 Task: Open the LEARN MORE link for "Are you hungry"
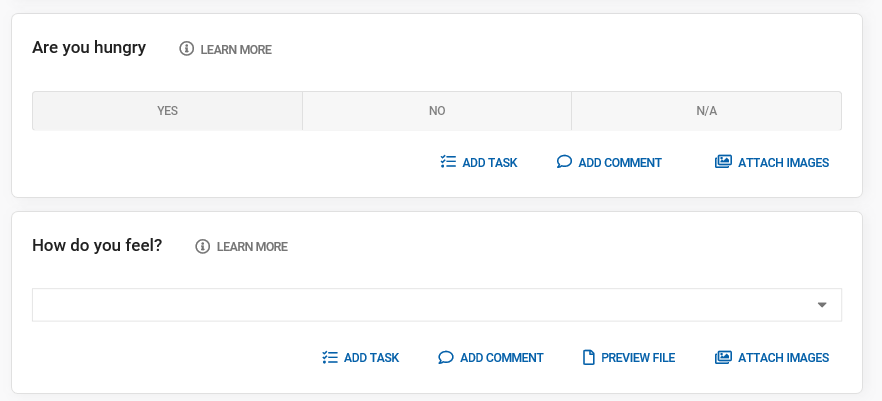pos(236,49)
